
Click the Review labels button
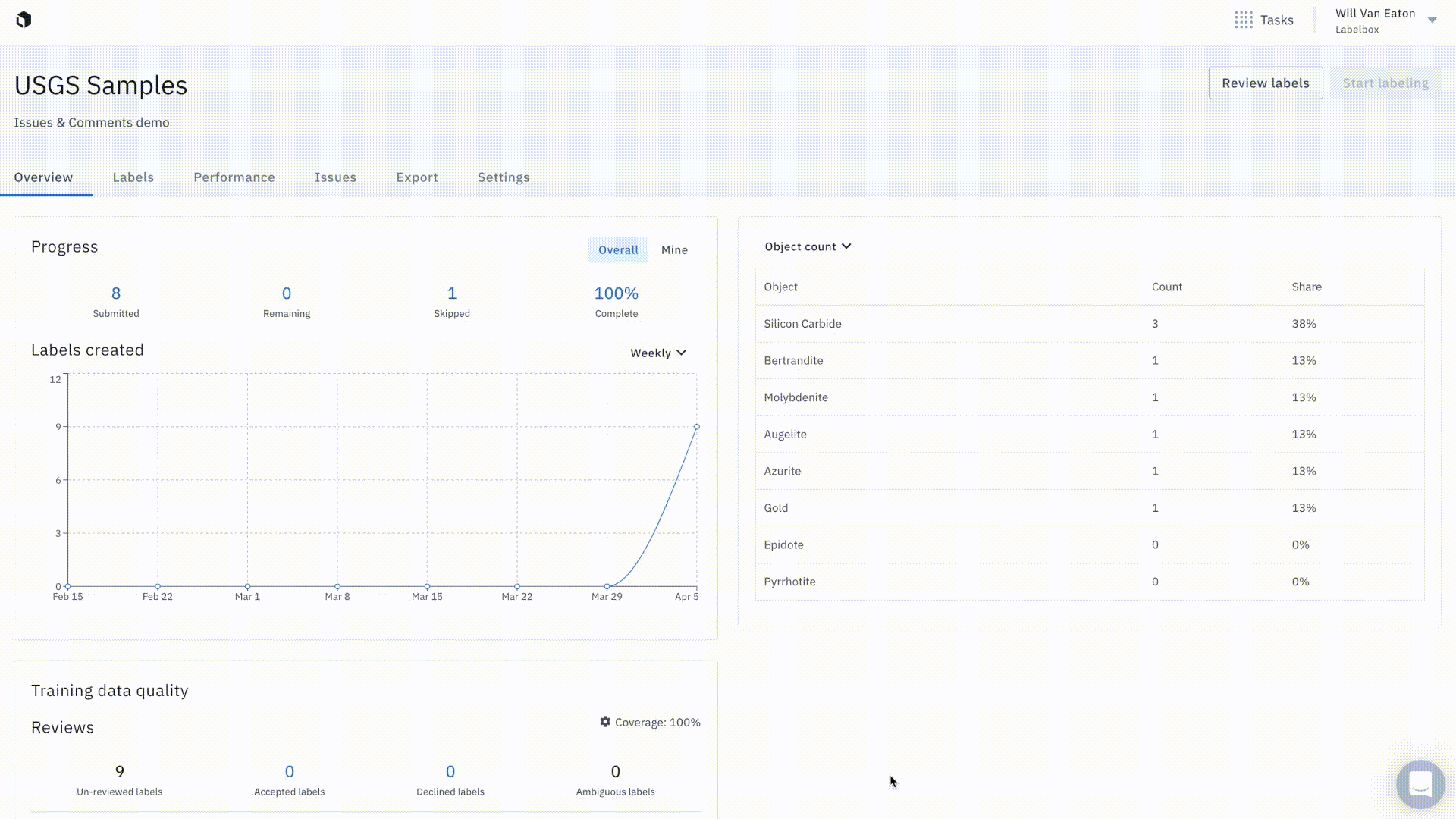1266,83
